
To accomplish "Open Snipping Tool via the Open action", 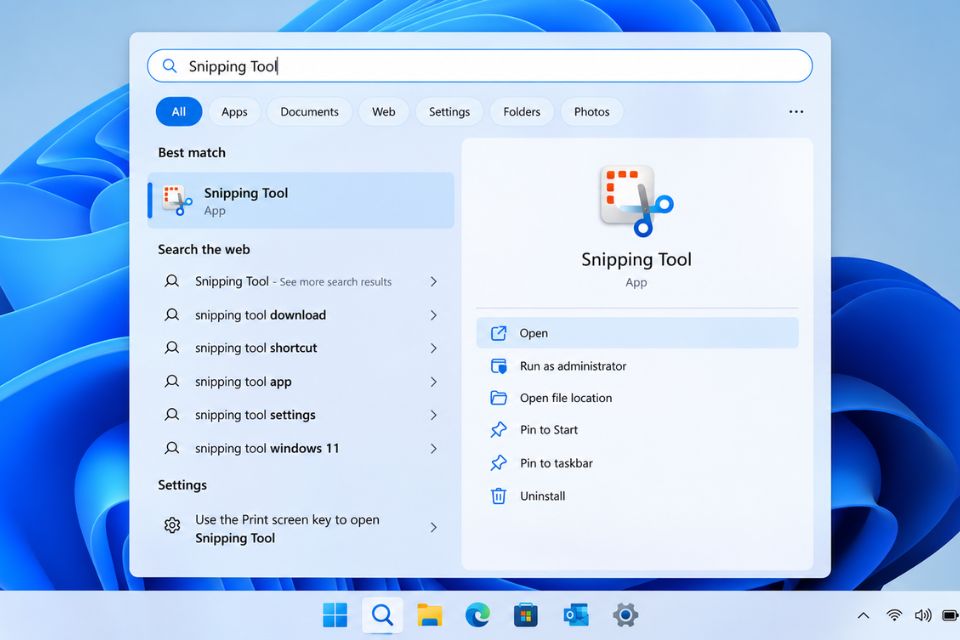I will point(637,333).
